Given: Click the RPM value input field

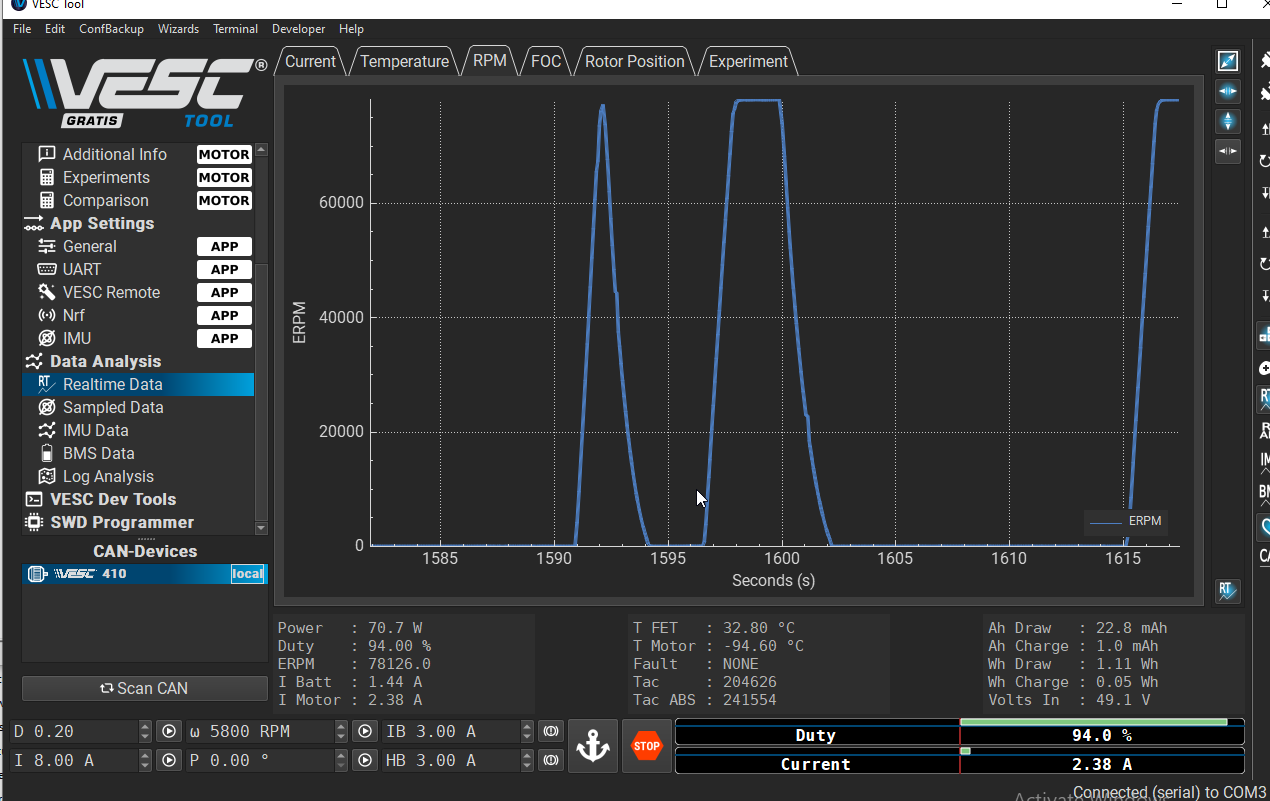Looking at the screenshot, I should click(267, 732).
